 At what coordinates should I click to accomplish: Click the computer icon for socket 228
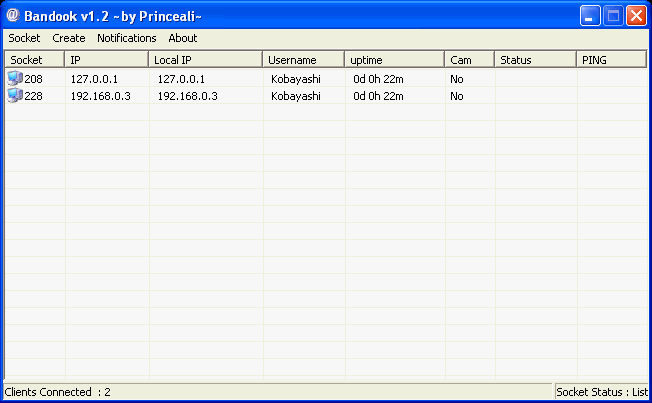[14, 96]
